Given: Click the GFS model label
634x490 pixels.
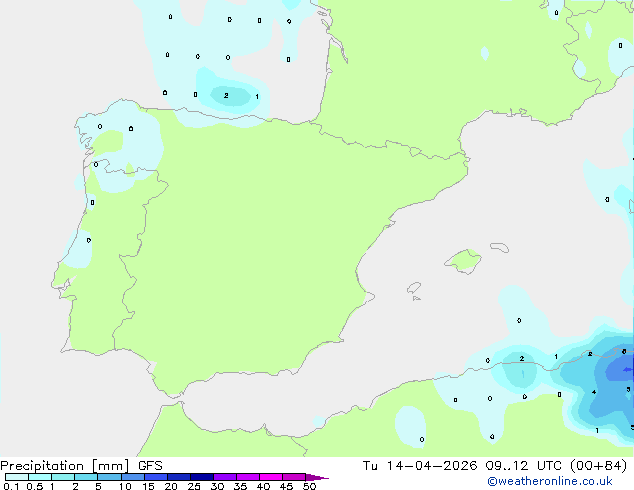Looking at the screenshot, I should pos(150,466).
